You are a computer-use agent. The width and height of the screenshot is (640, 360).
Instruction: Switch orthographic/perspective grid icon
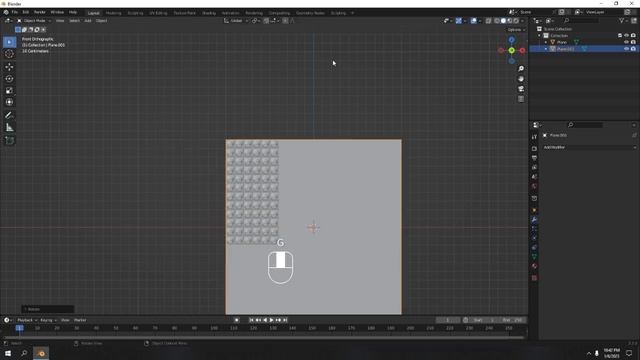click(x=521, y=99)
